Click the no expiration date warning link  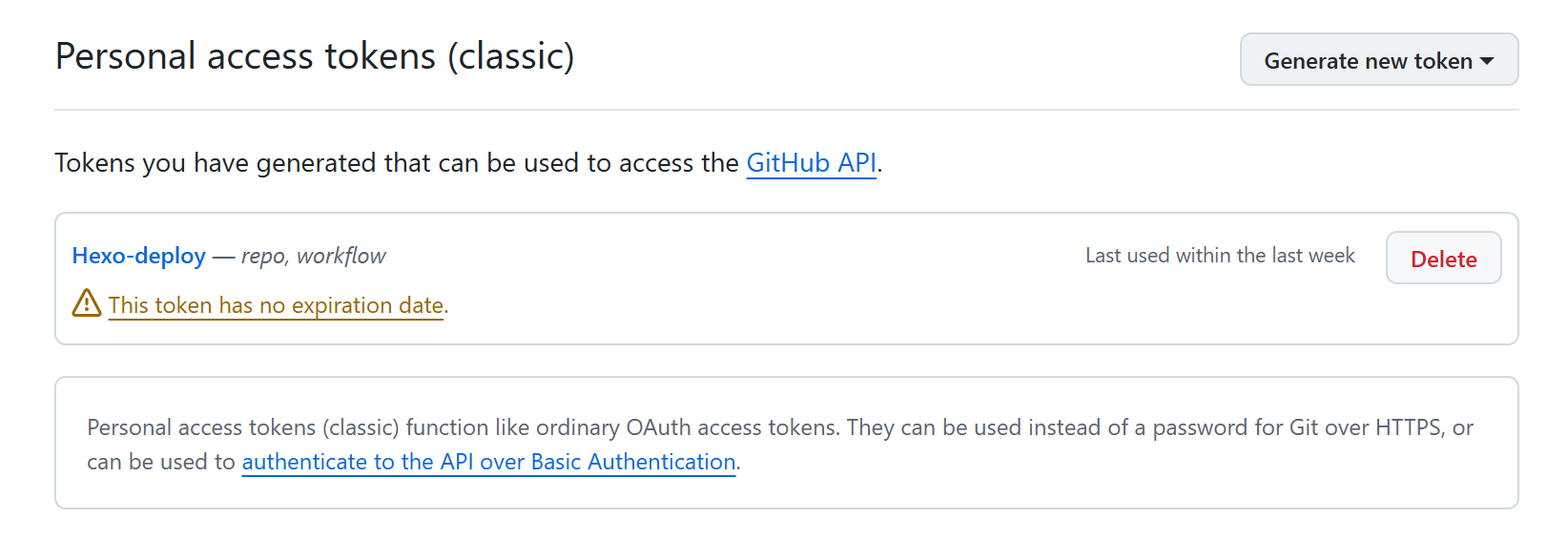click(277, 305)
